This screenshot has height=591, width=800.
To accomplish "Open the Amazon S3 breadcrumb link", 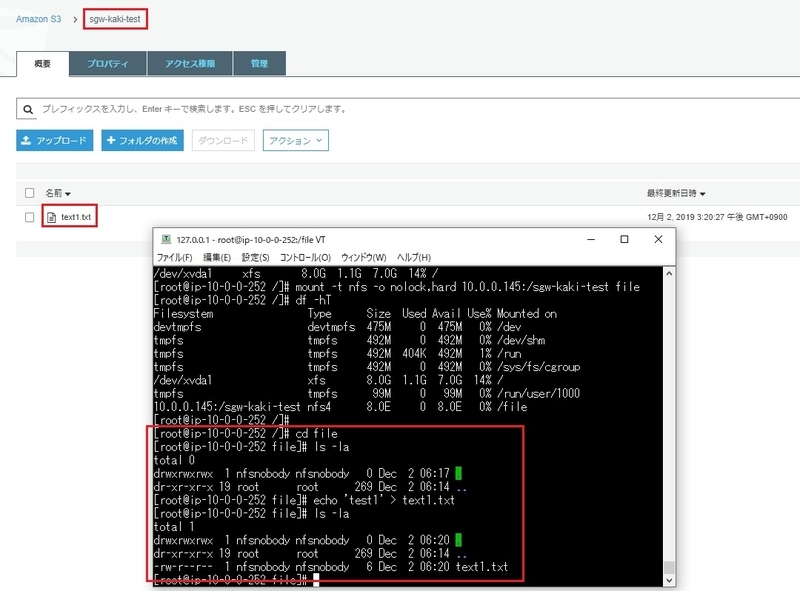I will pos(38,19).
